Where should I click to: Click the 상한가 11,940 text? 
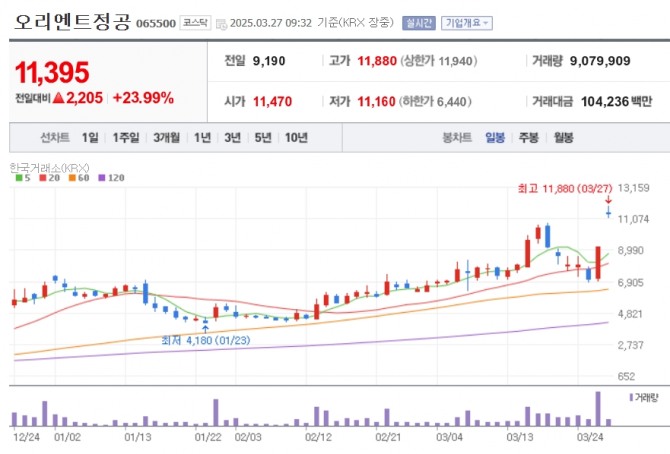439,61
